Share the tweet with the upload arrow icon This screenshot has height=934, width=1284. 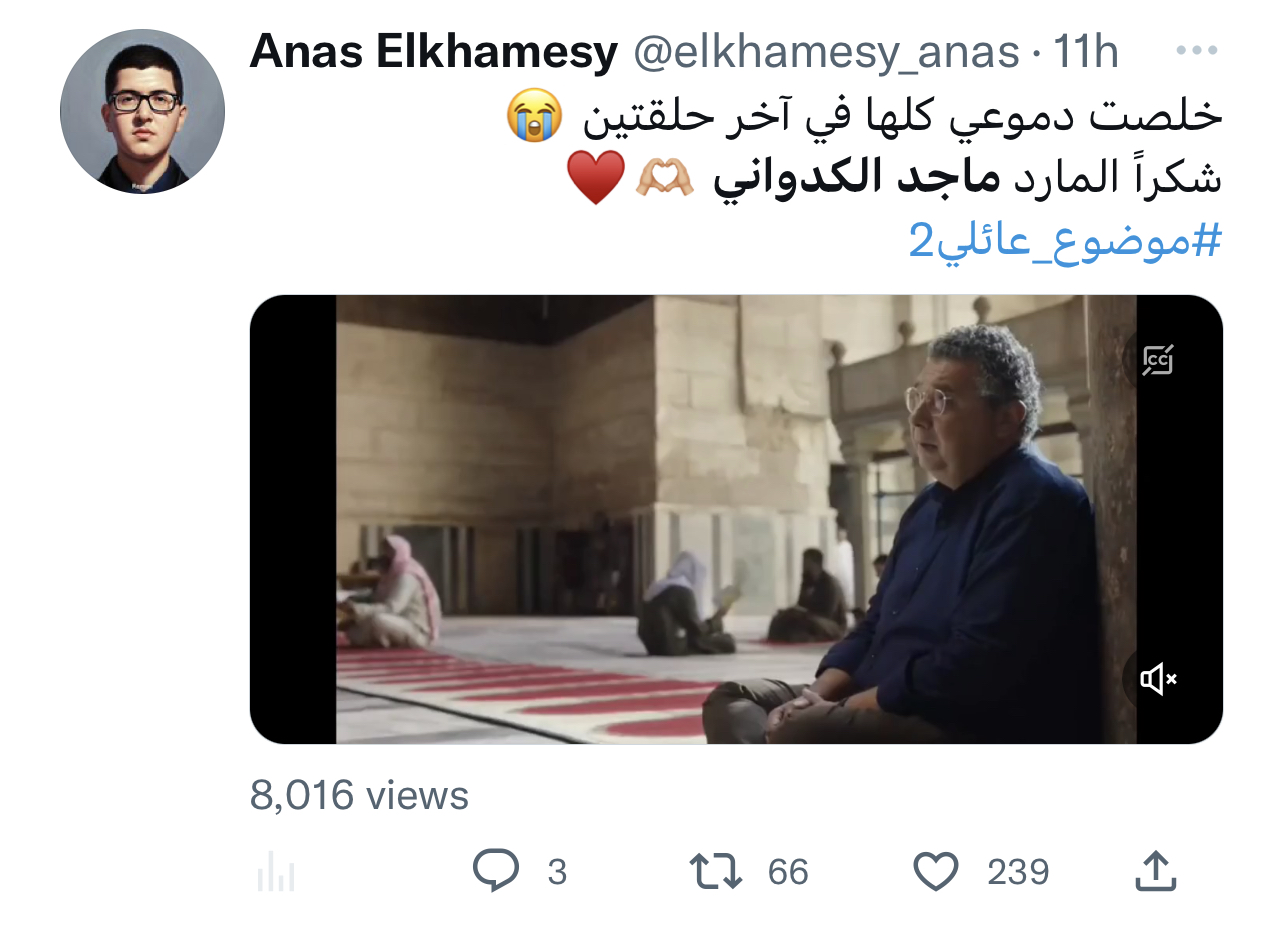click(1155, 871)
